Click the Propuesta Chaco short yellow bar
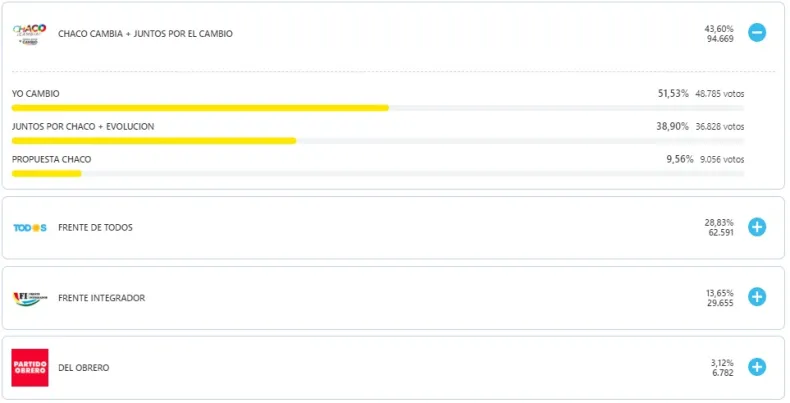790x403 pixels. [x=46, y=173]
